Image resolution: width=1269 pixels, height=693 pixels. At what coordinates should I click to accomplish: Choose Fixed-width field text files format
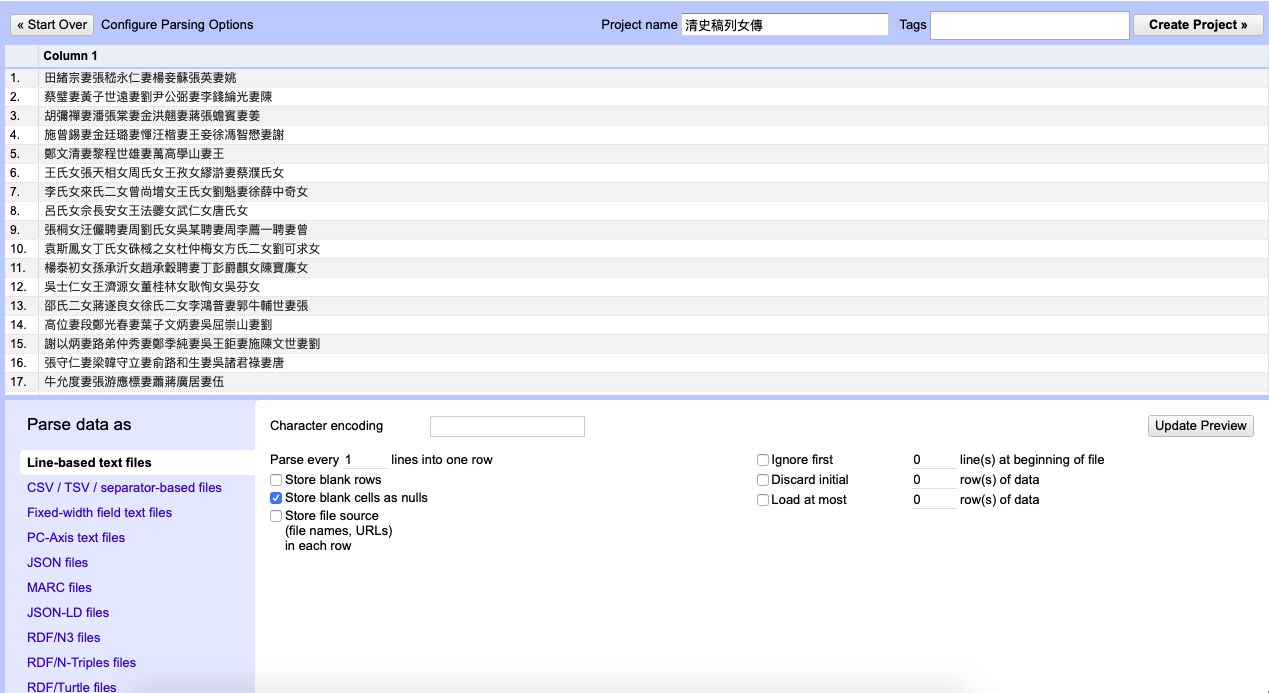coord(99,513)
